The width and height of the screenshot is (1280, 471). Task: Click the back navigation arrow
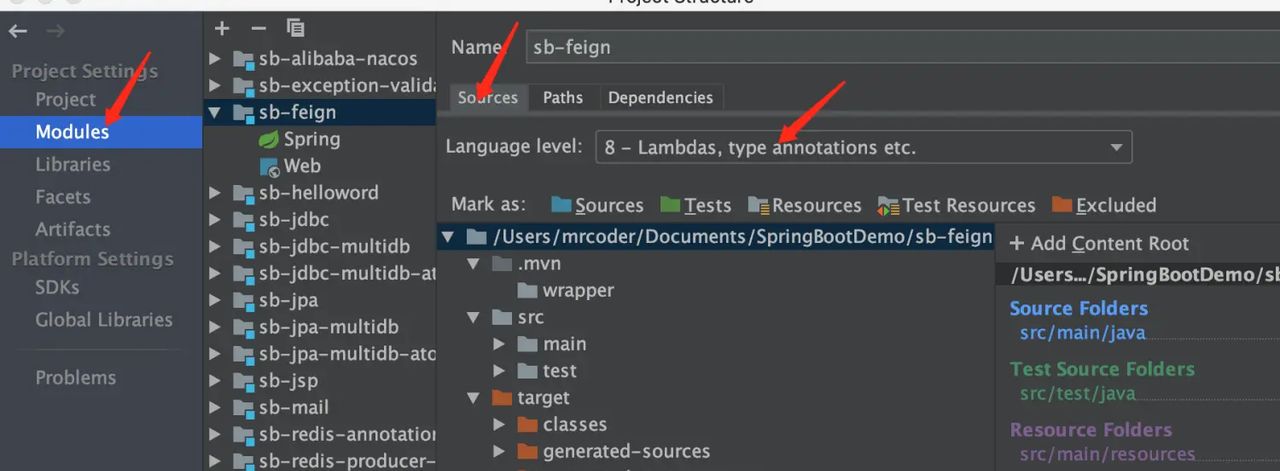[x=18, y=31]
